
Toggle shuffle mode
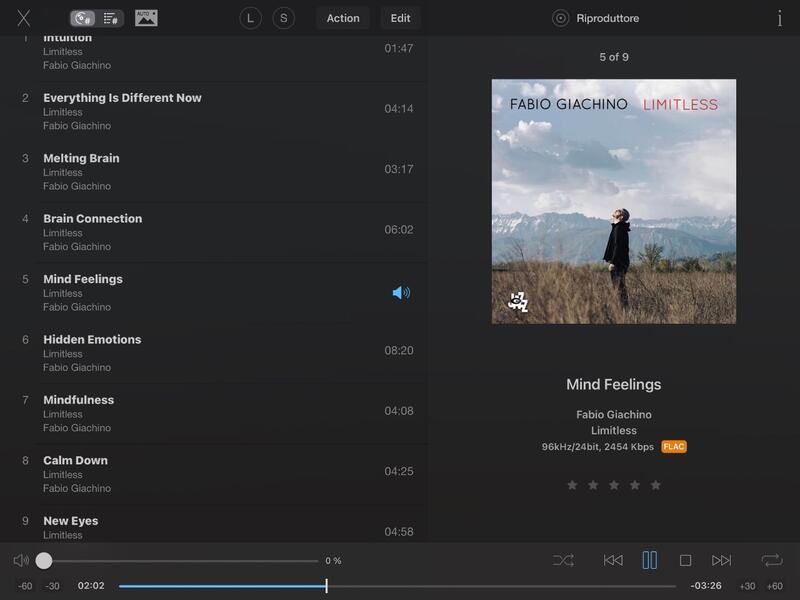[563, 561]
